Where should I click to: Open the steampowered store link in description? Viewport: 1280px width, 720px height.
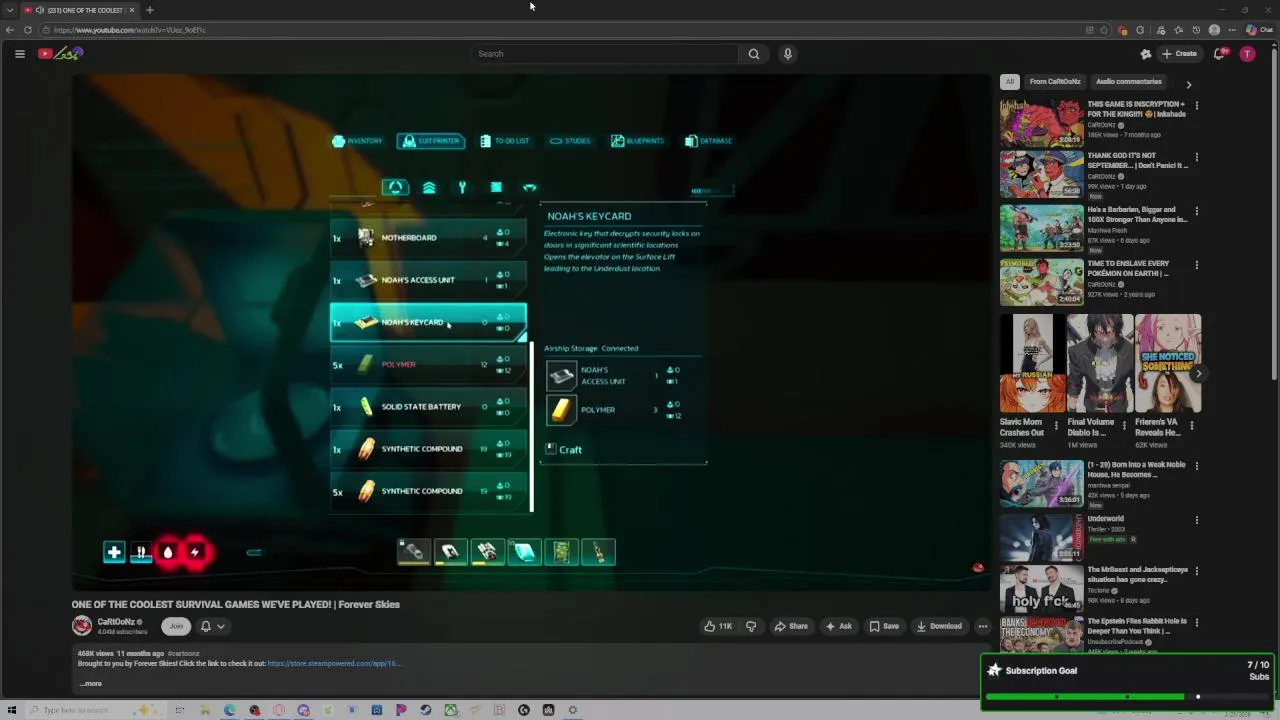point(333,663)
